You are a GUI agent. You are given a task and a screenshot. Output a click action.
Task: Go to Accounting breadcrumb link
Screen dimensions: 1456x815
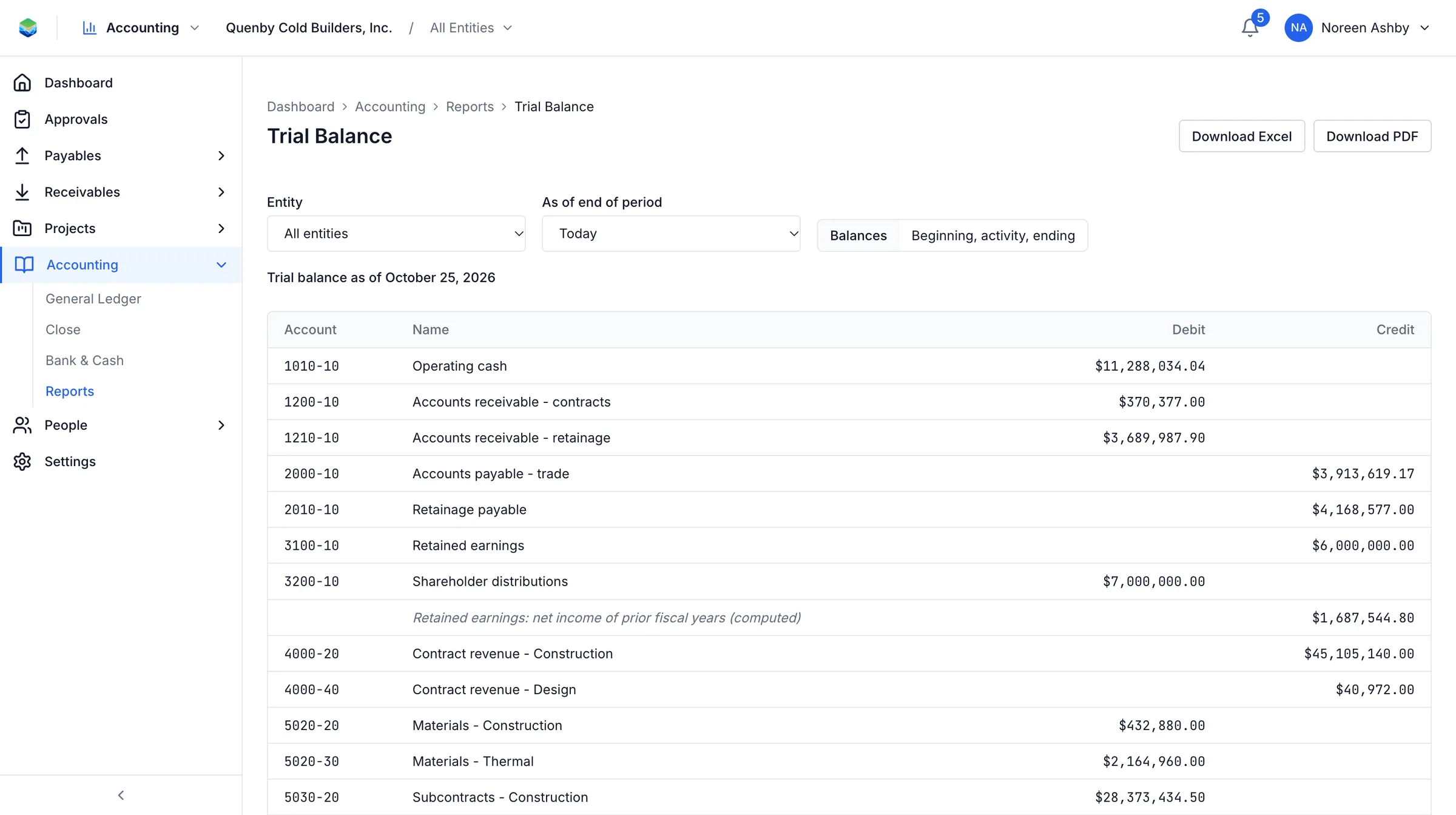pos(390,107)
